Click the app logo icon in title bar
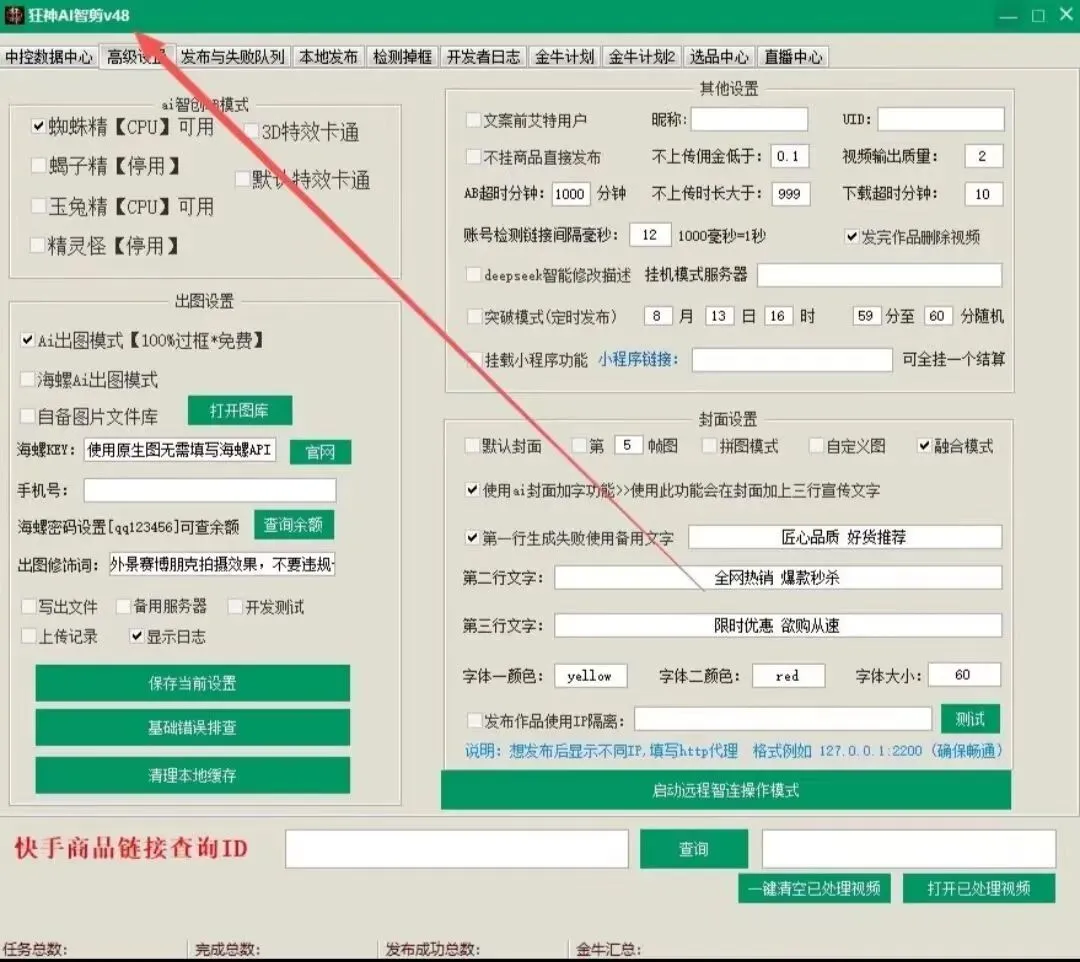This screenshot has height=962, width=1080. [x=13, y=15]
